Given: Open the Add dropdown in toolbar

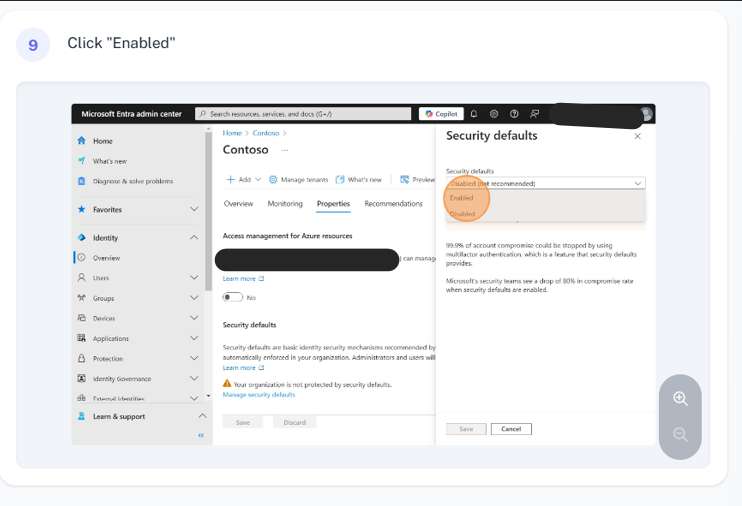Looking at the screenshot, I should [244, 179].
